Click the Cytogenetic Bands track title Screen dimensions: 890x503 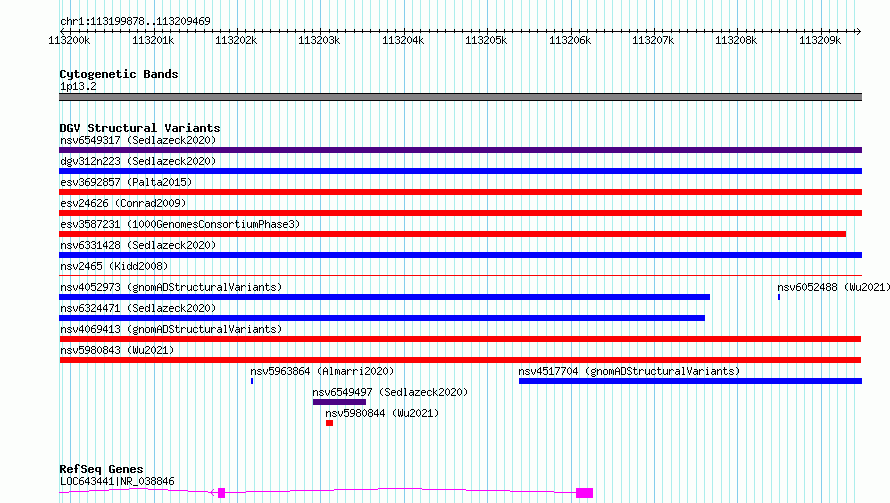(119, 74)
